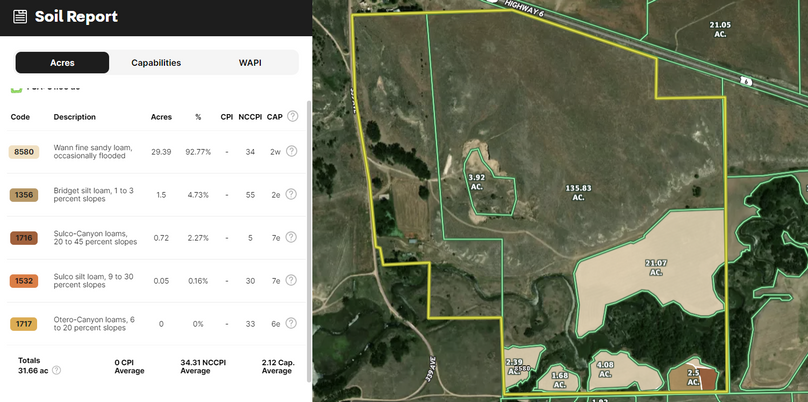The image size is (808, 402).
Task: Click the 8580 soil code swatch
Action: pos(24,152)
